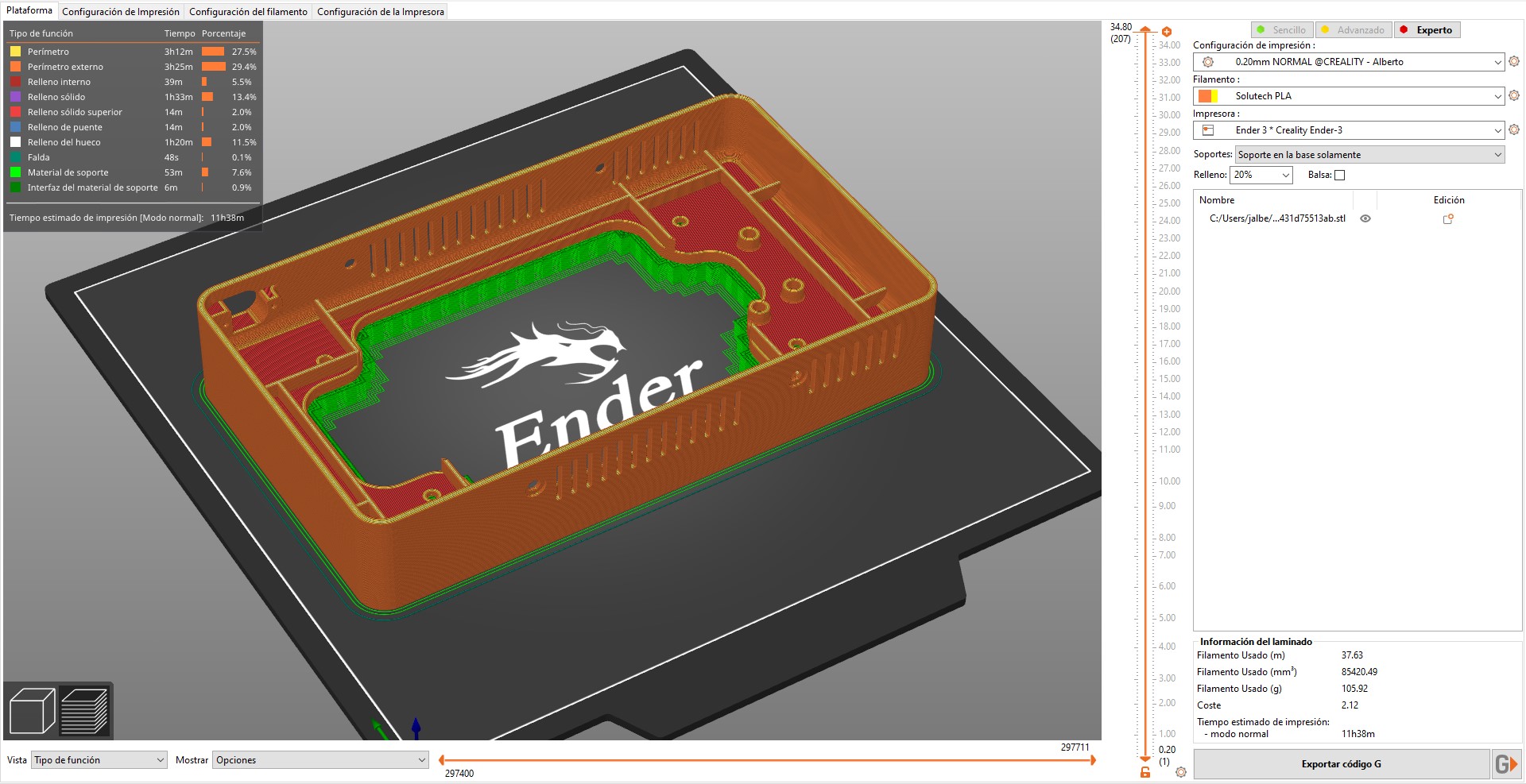The height and width of the screenshot is (784, 1526).
Task: Click the purple Relleno sólido legend swatch
Action: click(15, 97)
